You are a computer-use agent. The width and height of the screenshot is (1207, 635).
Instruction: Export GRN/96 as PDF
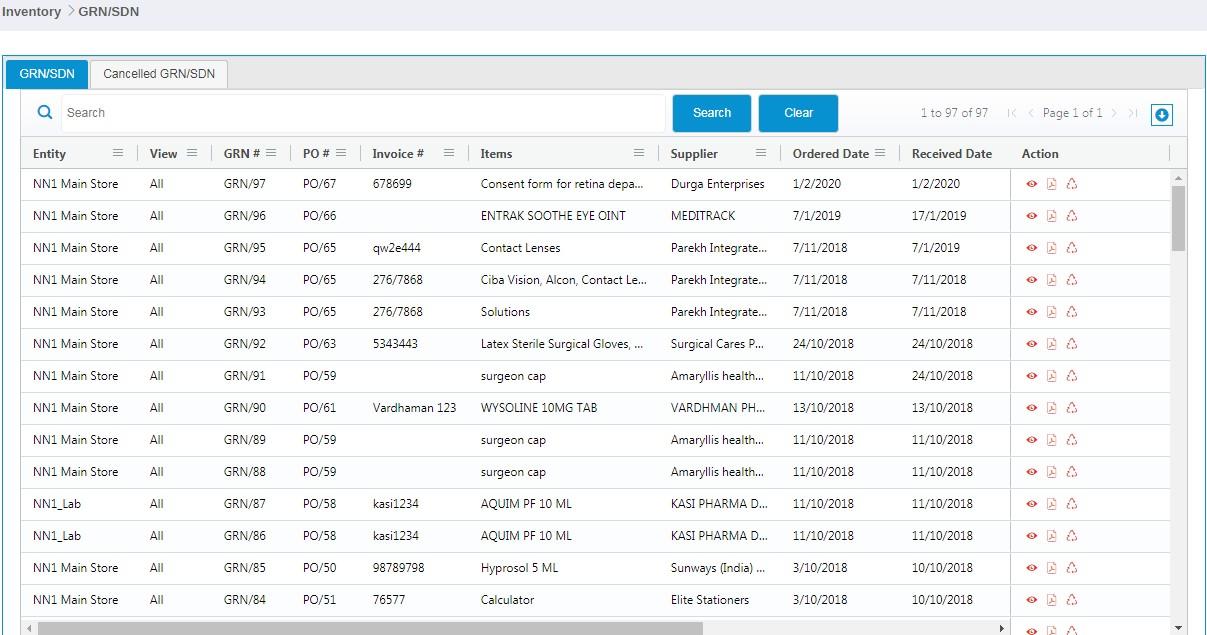(1052, 216)
